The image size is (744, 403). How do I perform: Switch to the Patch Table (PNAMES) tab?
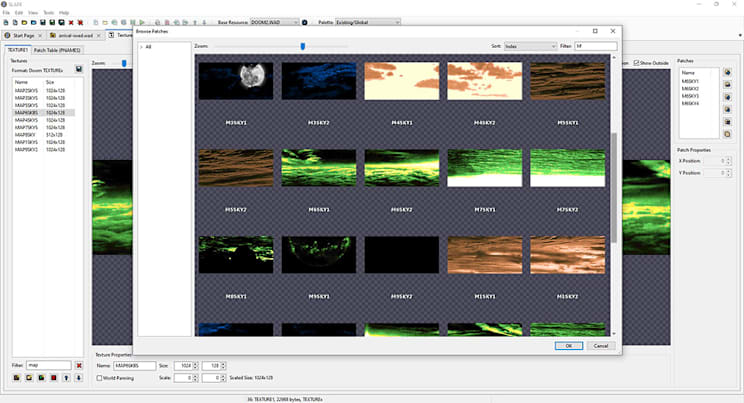pyautogui.click(x=57, y=50)
